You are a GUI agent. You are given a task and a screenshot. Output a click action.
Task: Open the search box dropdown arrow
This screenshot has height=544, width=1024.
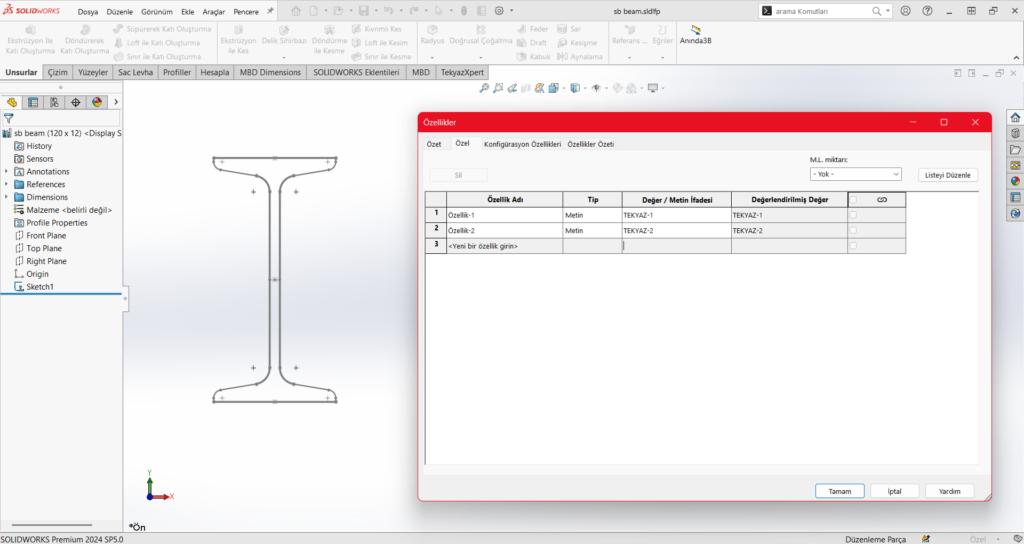point(889,11)
